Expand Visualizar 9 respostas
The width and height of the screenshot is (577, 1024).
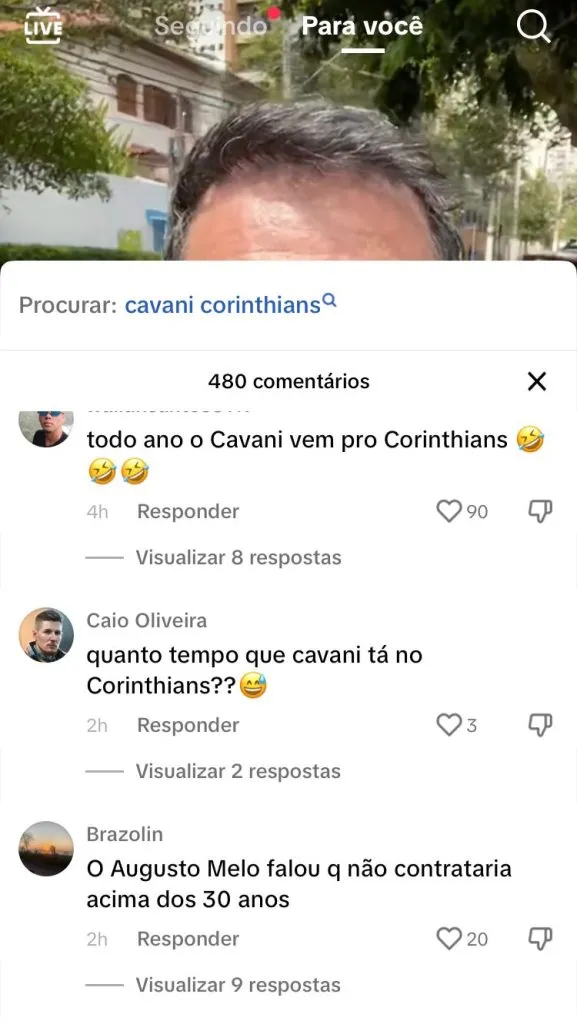[238, 985]
